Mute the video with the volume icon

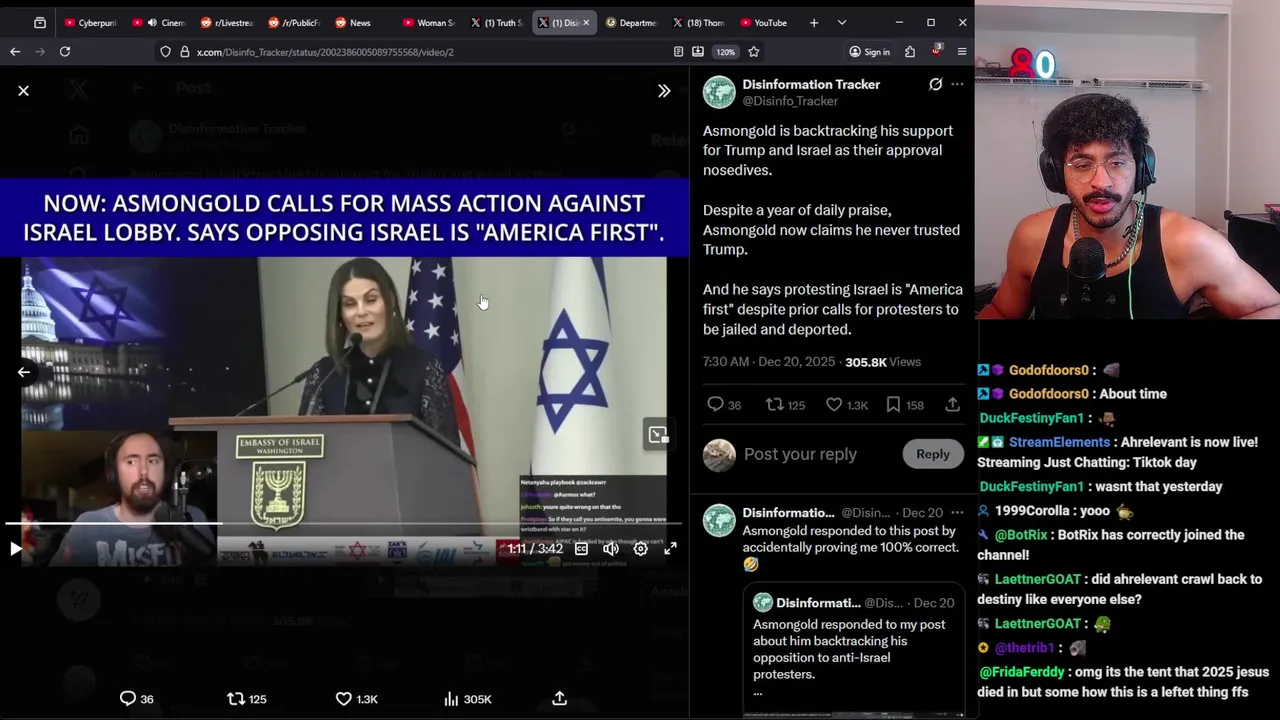(x=611, y=548)
